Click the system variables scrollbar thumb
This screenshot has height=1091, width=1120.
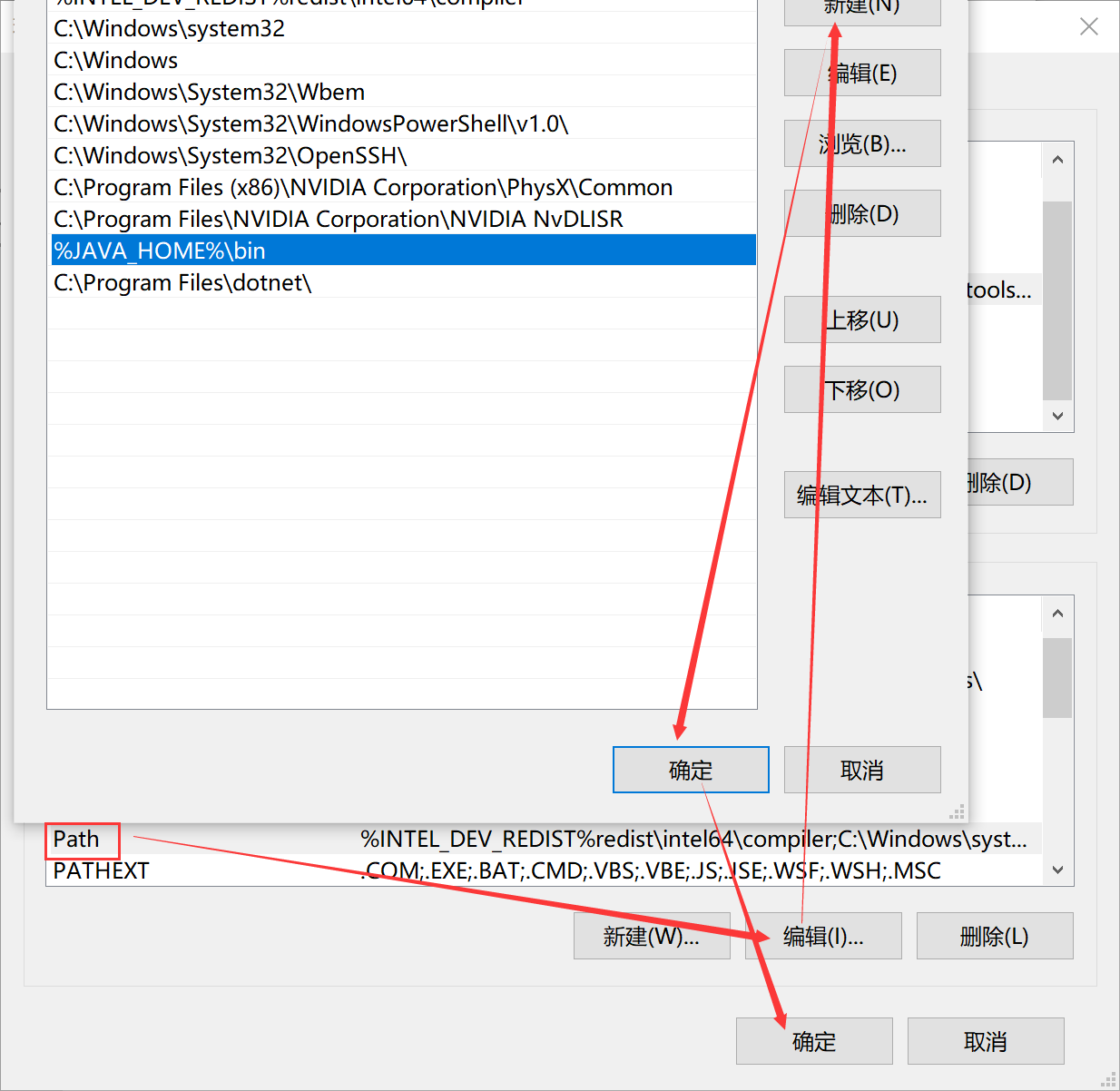point(1057,678)
